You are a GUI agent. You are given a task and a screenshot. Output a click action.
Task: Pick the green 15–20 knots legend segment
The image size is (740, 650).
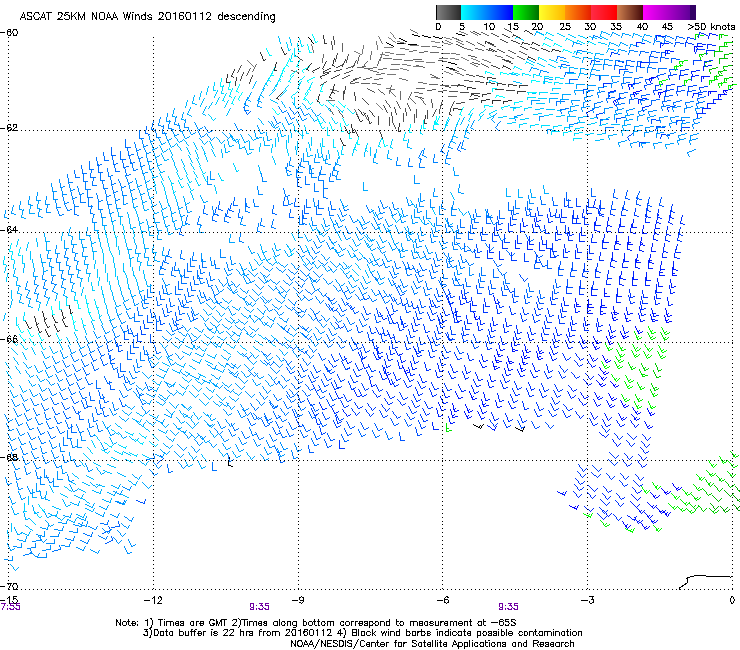[x=526, y=12]
